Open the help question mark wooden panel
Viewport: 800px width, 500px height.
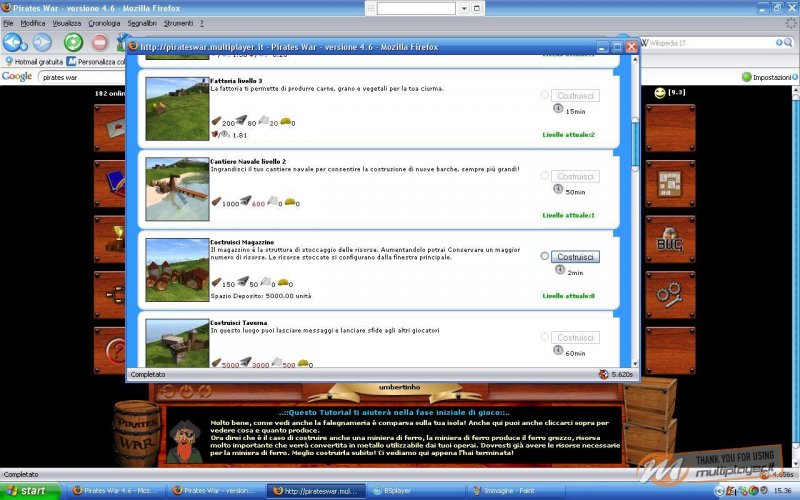(x=111, y=351)
